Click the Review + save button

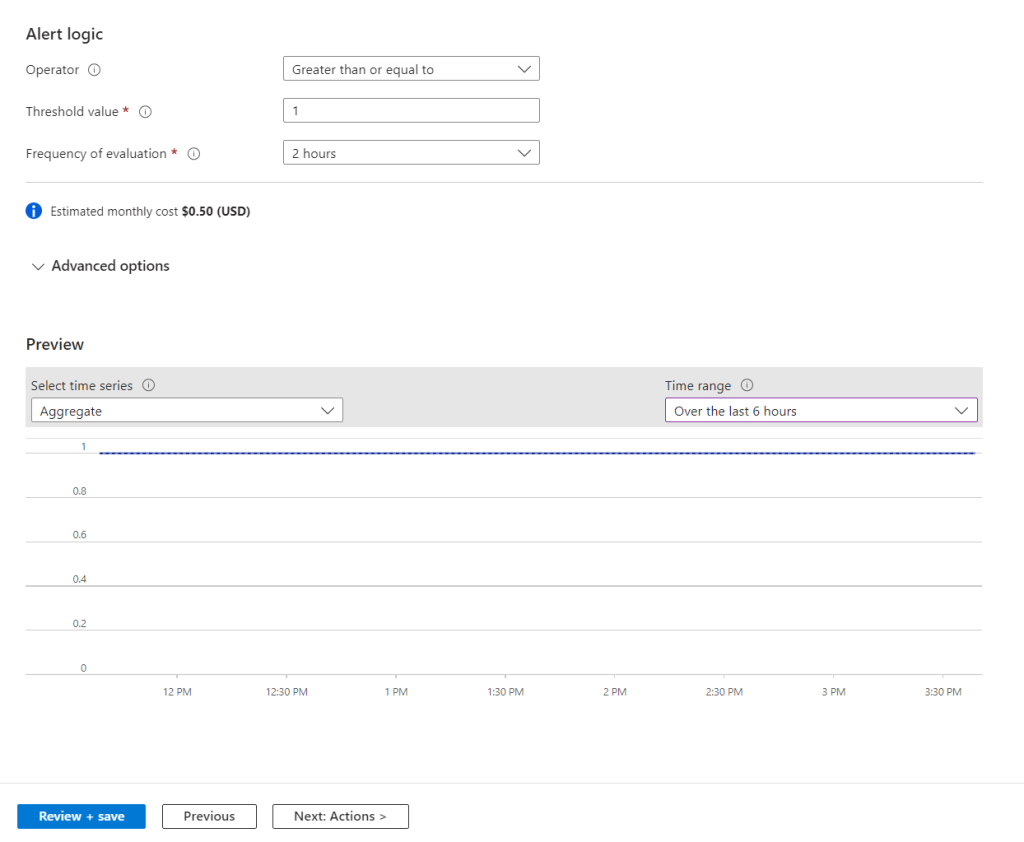tap(81, 816)
